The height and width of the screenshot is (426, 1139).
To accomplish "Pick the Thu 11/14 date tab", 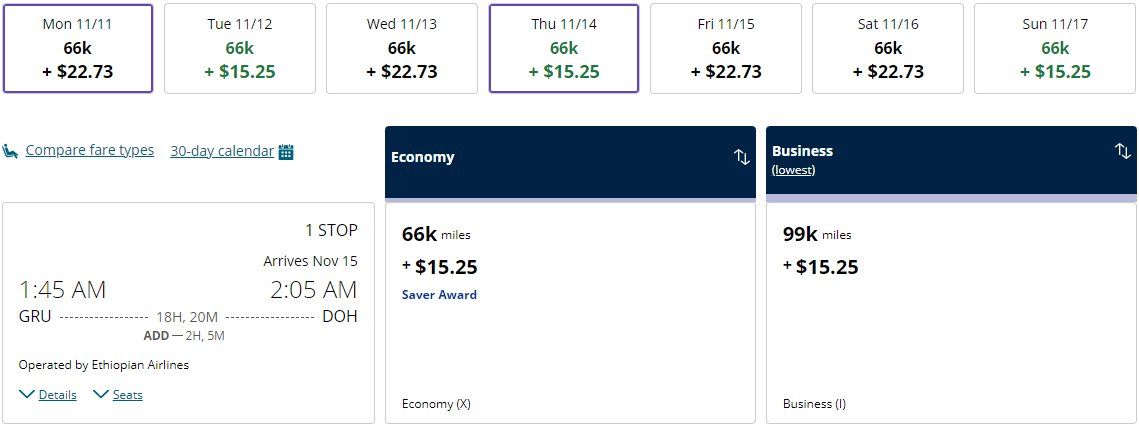I will [x=564, y=49].
